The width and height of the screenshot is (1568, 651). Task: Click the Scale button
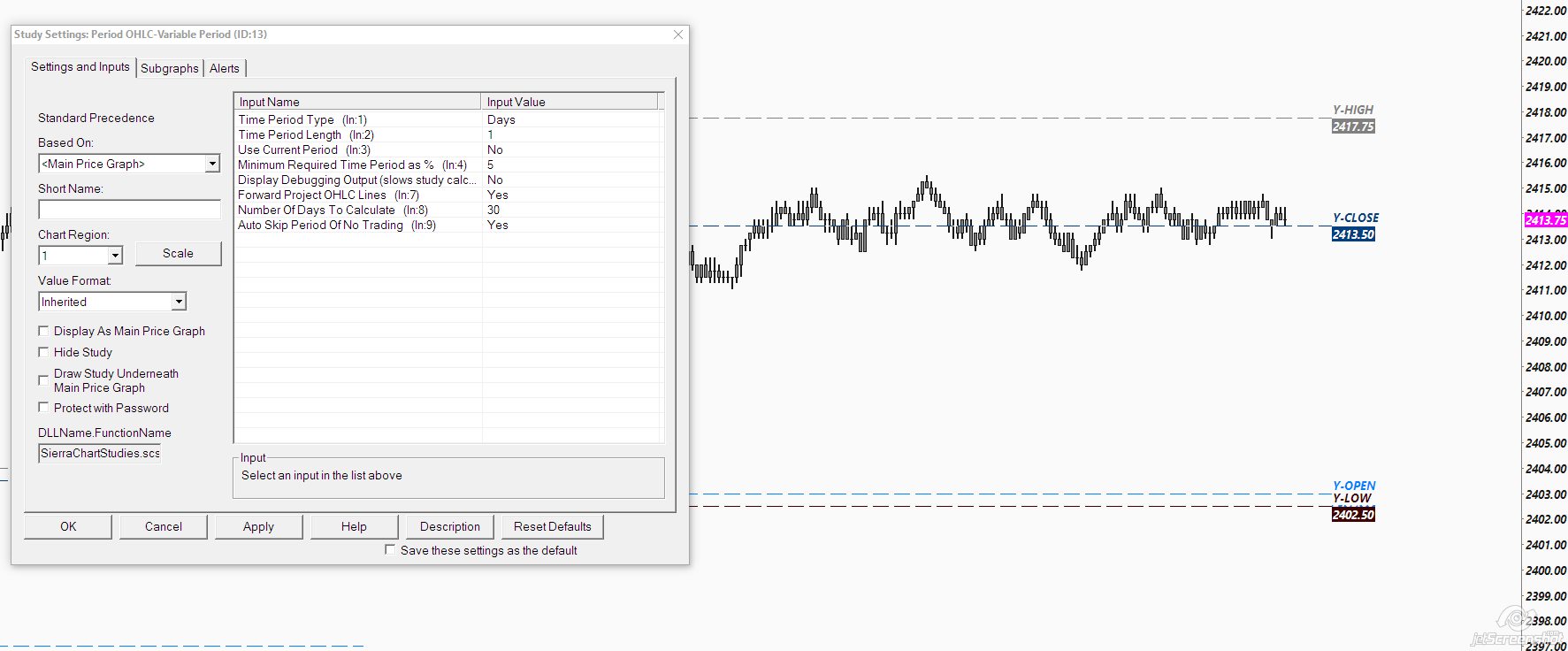tap(178, 254)
